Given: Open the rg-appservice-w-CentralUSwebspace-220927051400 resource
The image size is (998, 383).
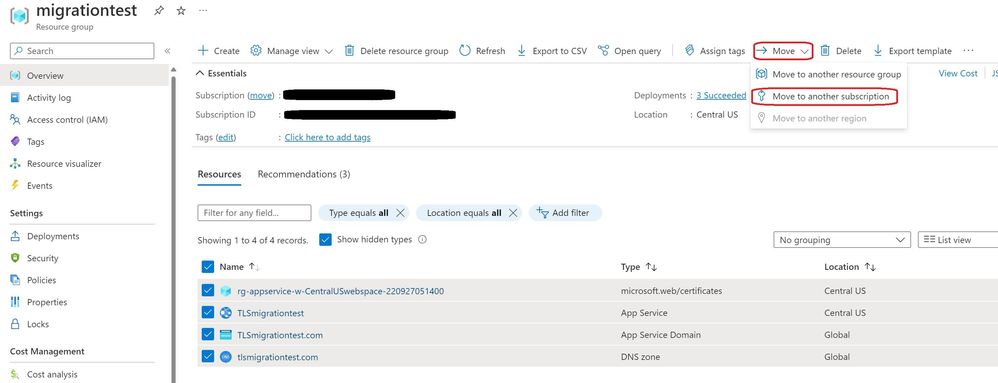Looking at the screenshot, I should (x=341, y=291).
